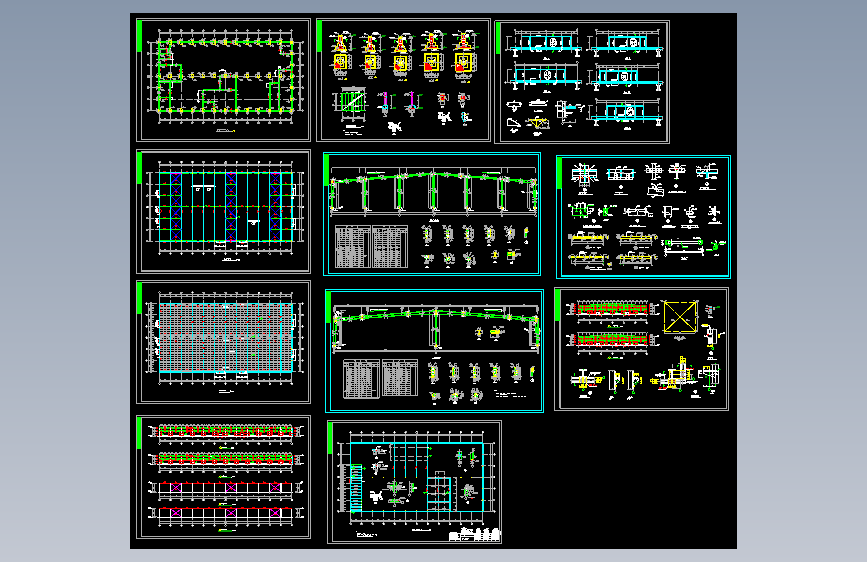Select the sheet containing the yellow crossed square
This screenshot has width=867, height=562.
[641, 349]
